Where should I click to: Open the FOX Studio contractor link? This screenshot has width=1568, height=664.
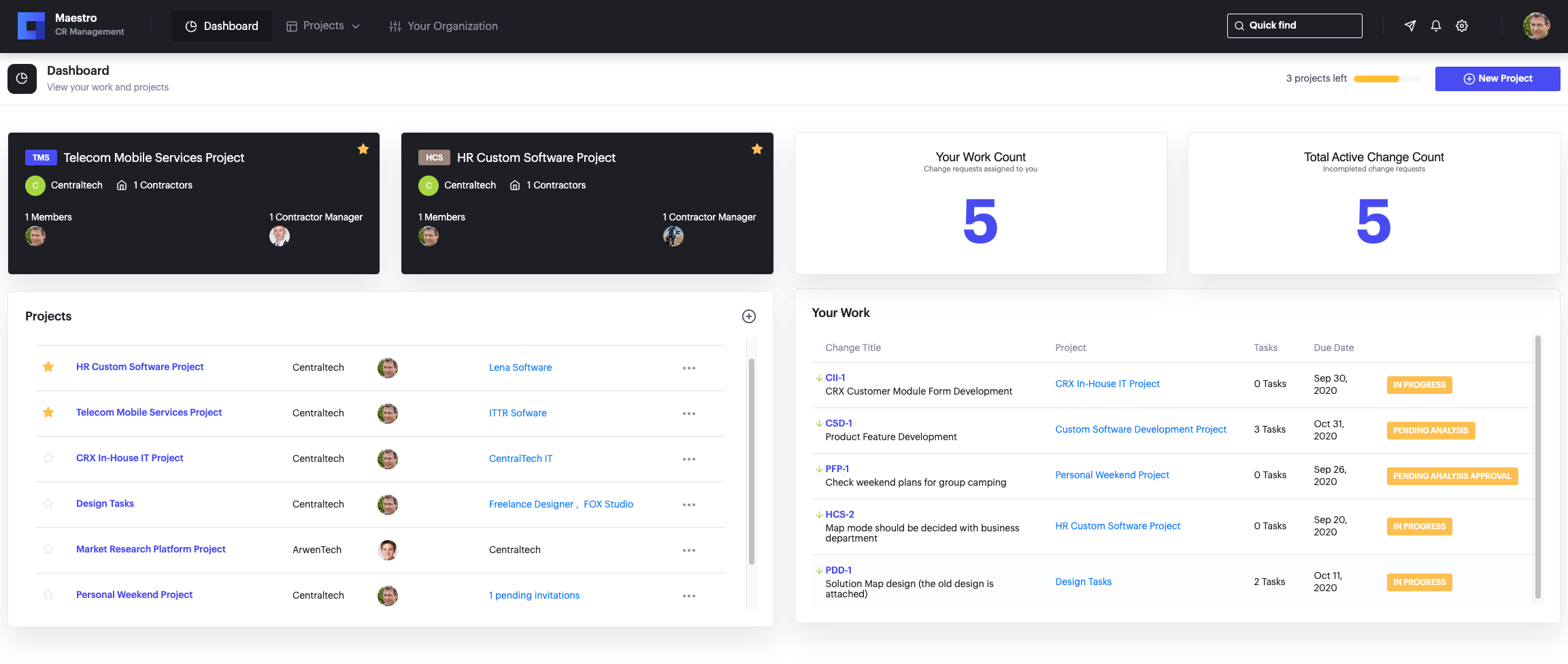(x=608, y=504)
